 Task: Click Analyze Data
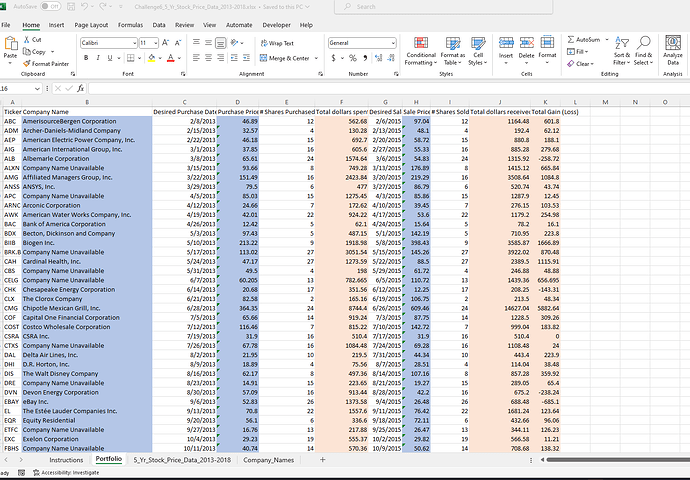(x=673, y=50)
